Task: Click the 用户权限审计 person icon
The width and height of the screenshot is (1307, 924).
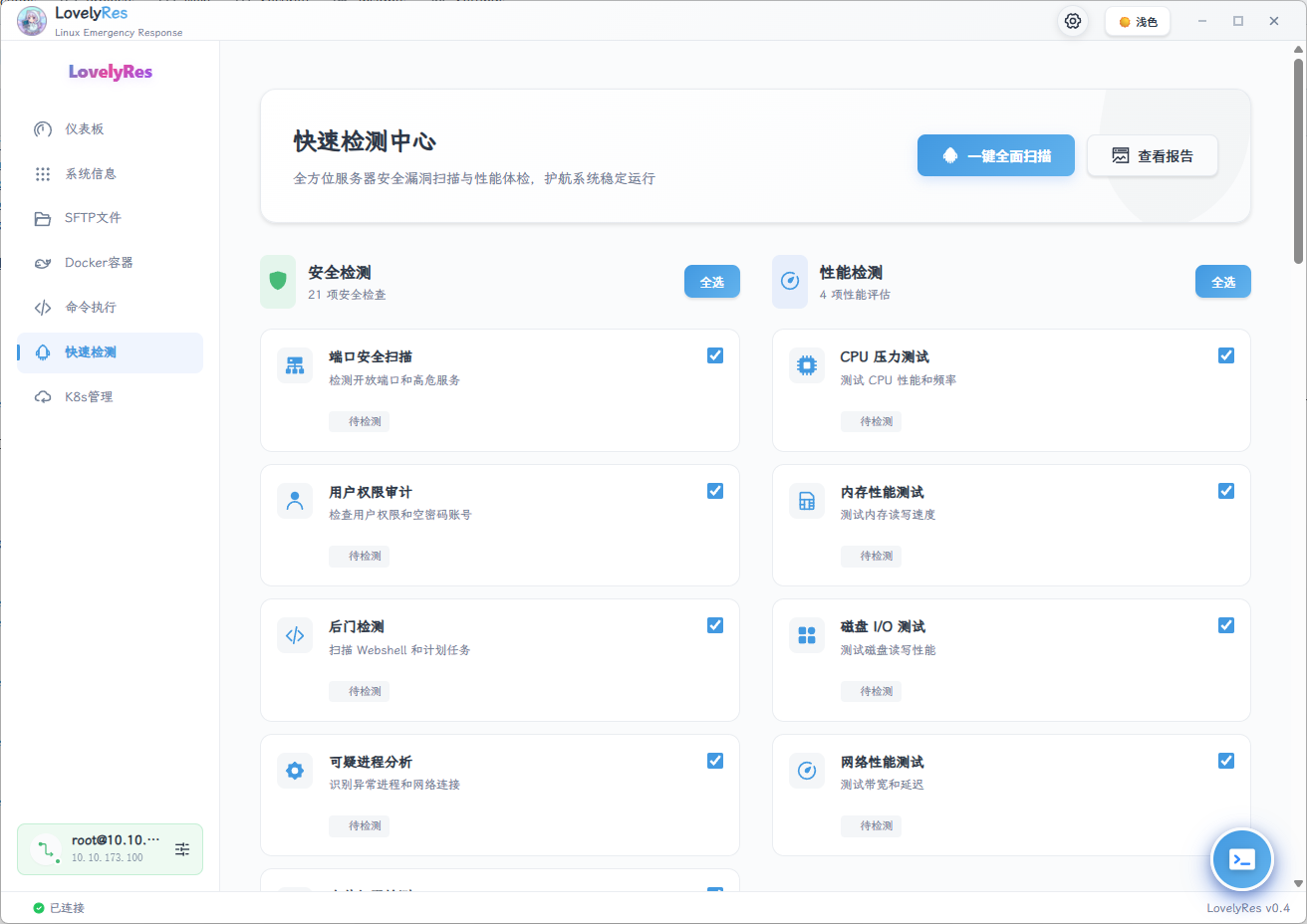Action: pyautogui.click(x=295, y=501)
